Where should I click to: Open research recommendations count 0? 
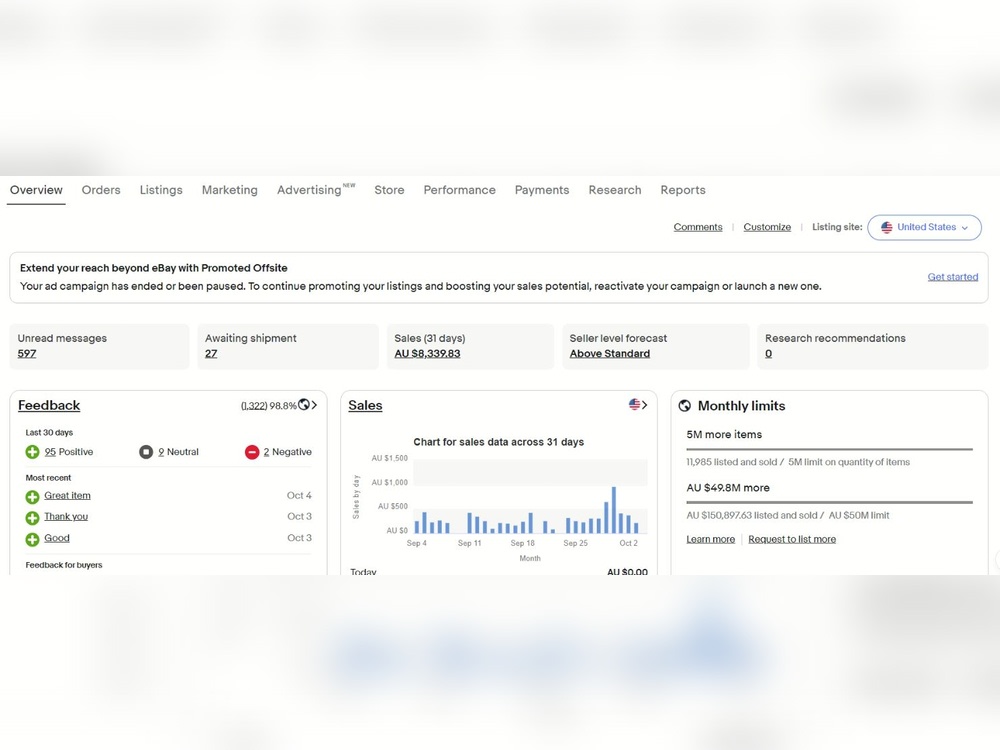(768, 353)
